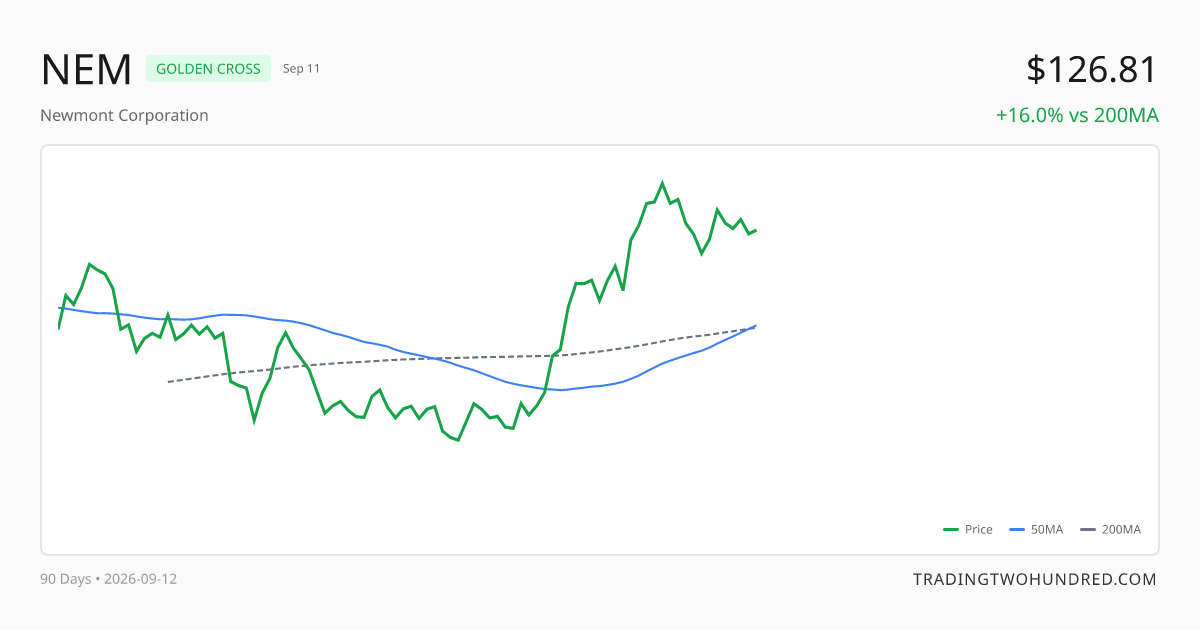
Task: Click where 50MA crosses the 200MA at right end
Action: click(754, 327)
